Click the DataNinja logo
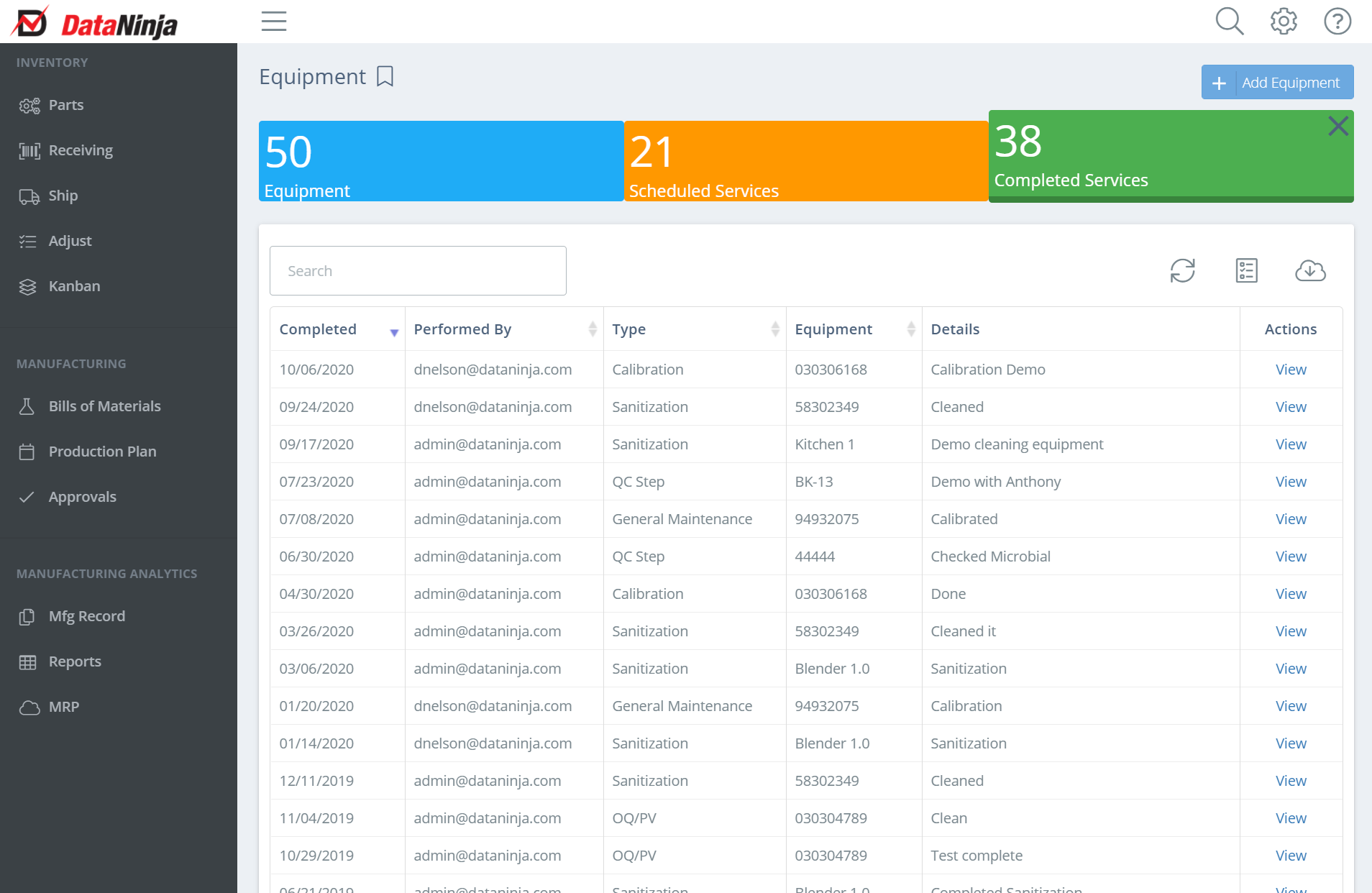Viewport: 1372px width, 893px height. coord(94,22)
